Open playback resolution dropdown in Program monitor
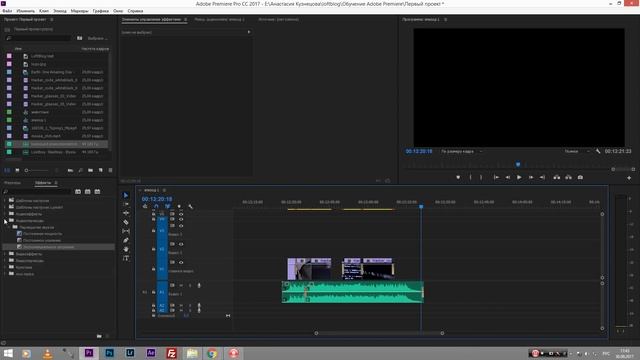Image resolution: width=640 pixels, height=360 pixels. pos(577,151)
